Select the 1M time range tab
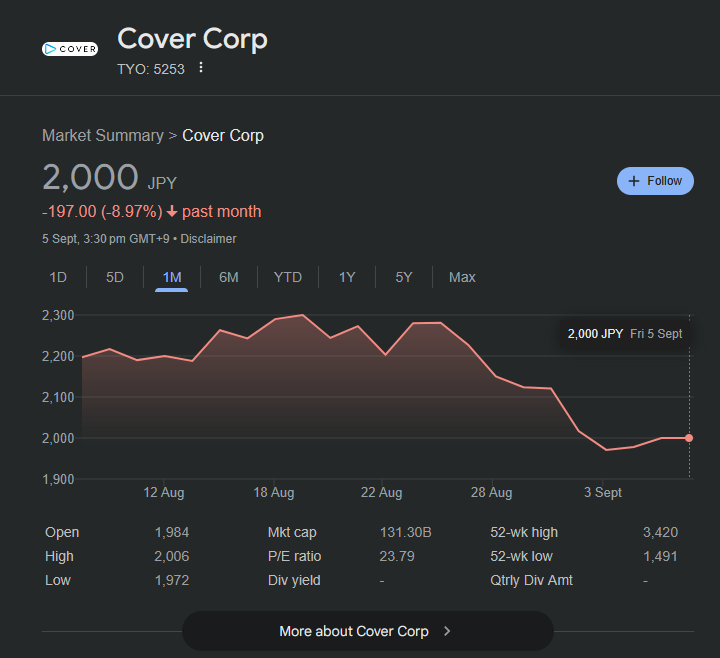The width and height of the screenshot is (720, 658). (172, 277)
